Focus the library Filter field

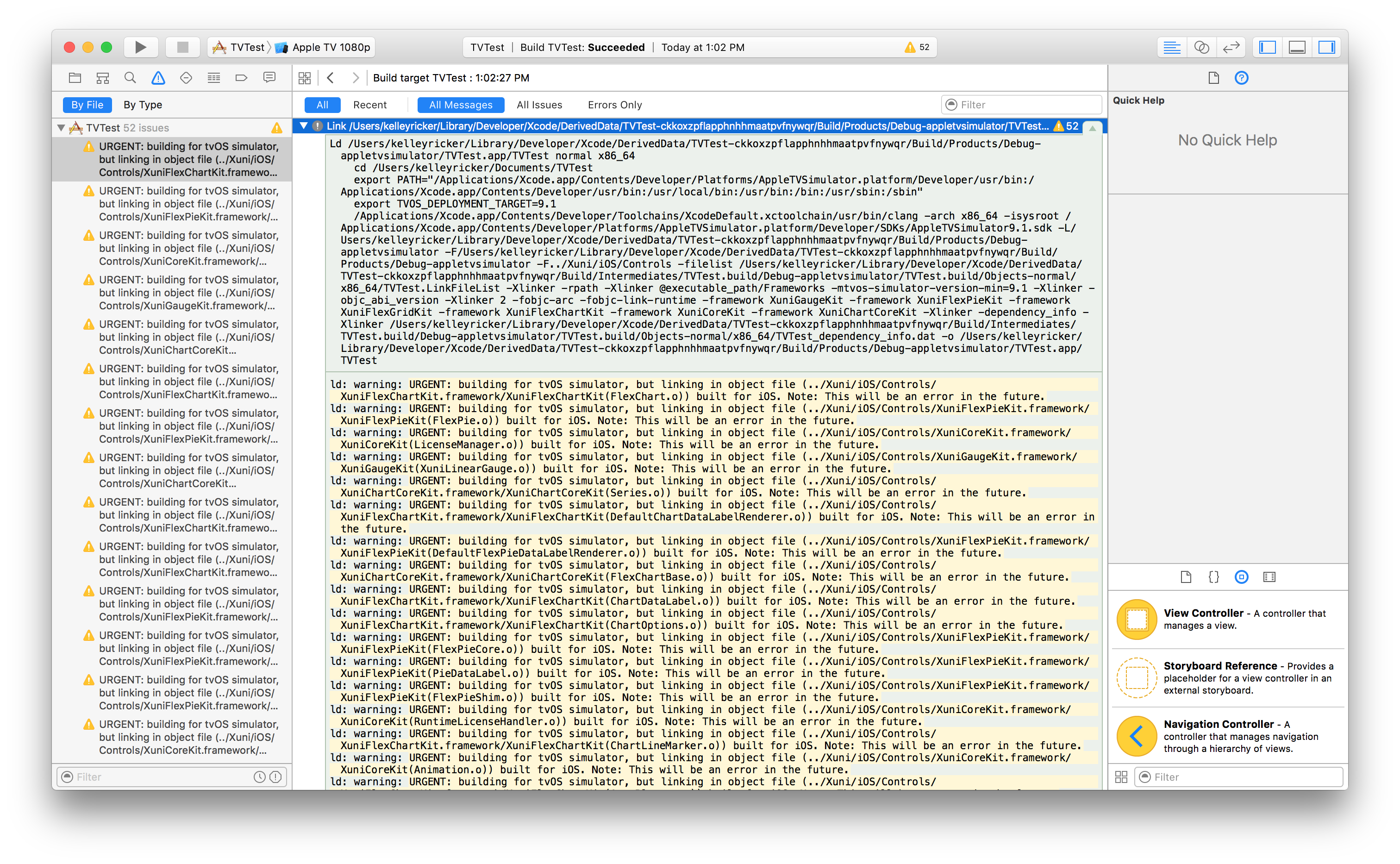(x=1238, y=777)
